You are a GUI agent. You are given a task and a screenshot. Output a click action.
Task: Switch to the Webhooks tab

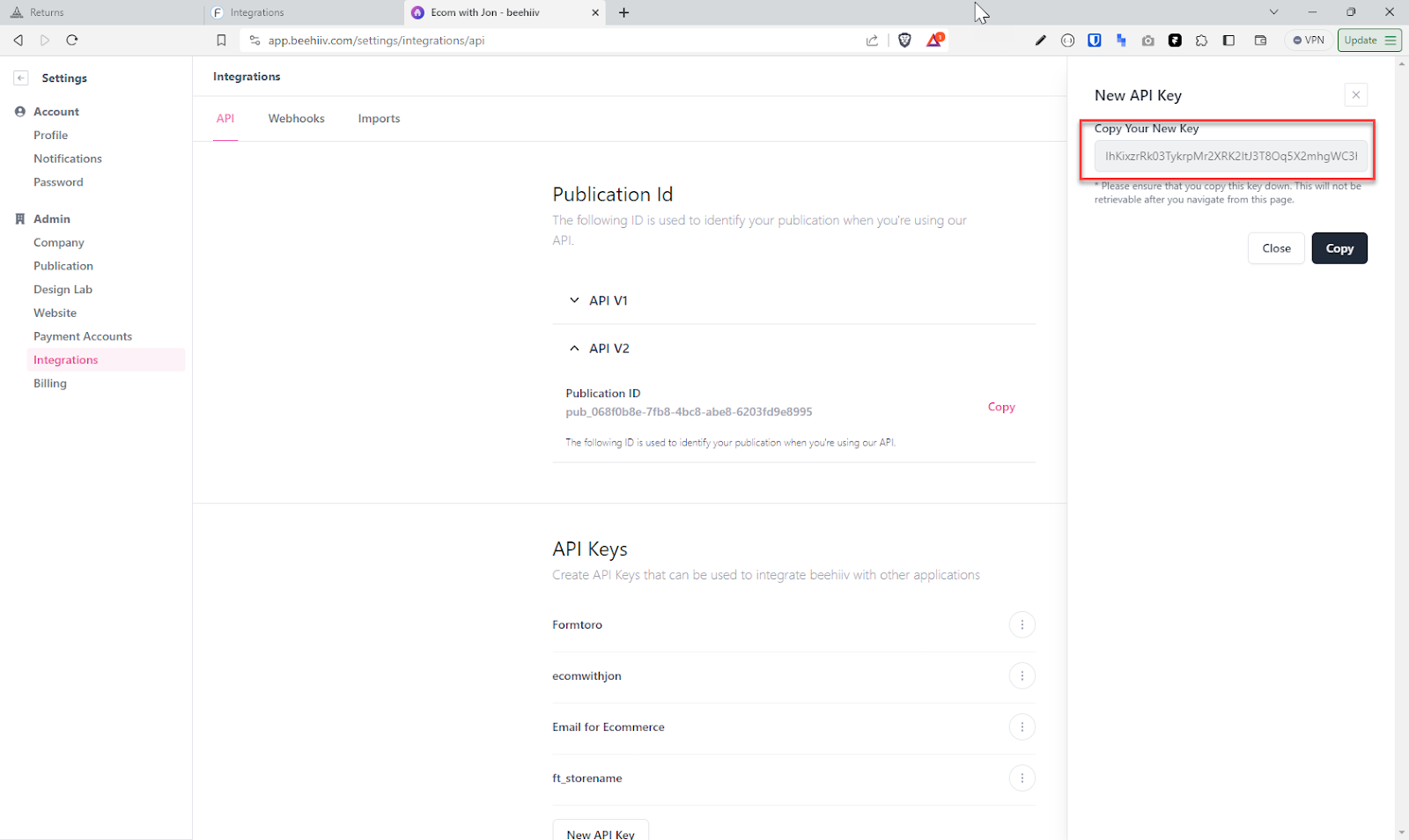click(296, 119)
